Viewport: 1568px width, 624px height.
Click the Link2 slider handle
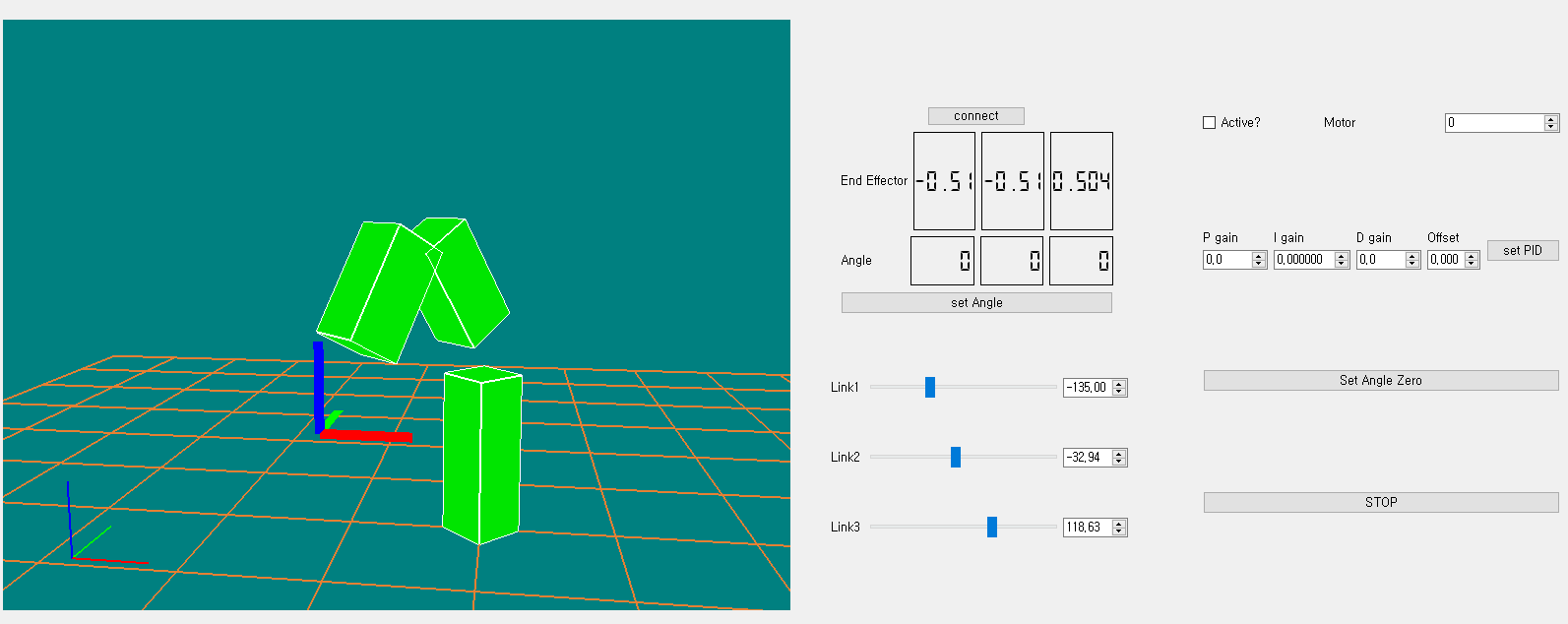coord(956,457)
